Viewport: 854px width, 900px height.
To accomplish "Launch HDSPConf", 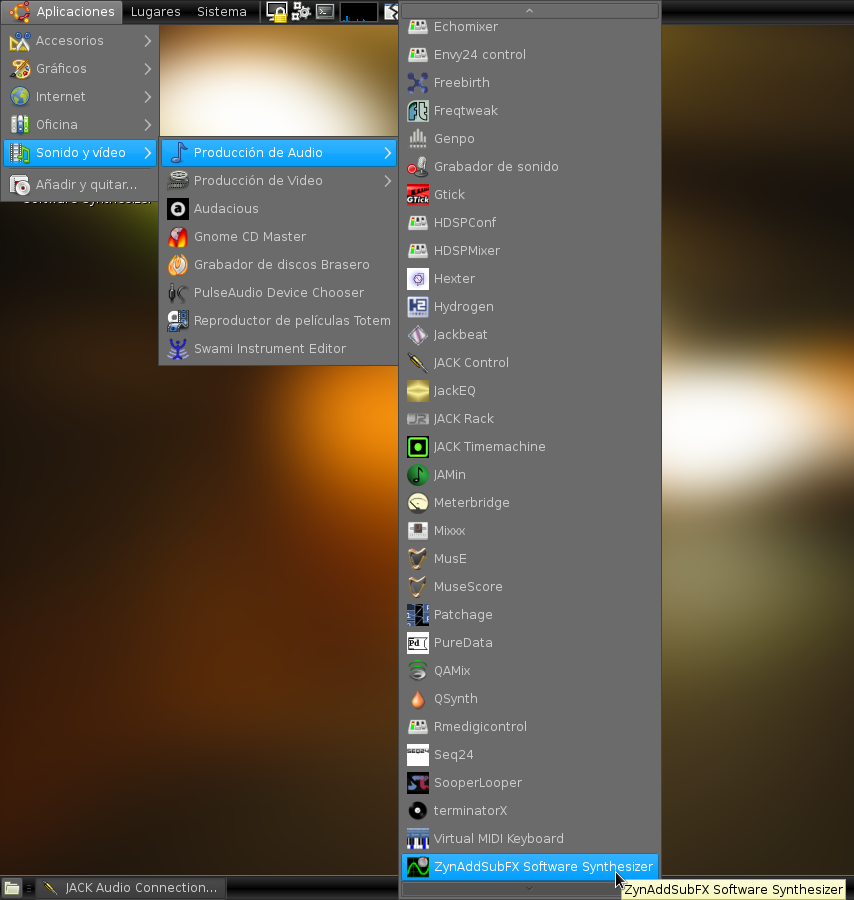I will pyautogui.click(x=530, y=223).
